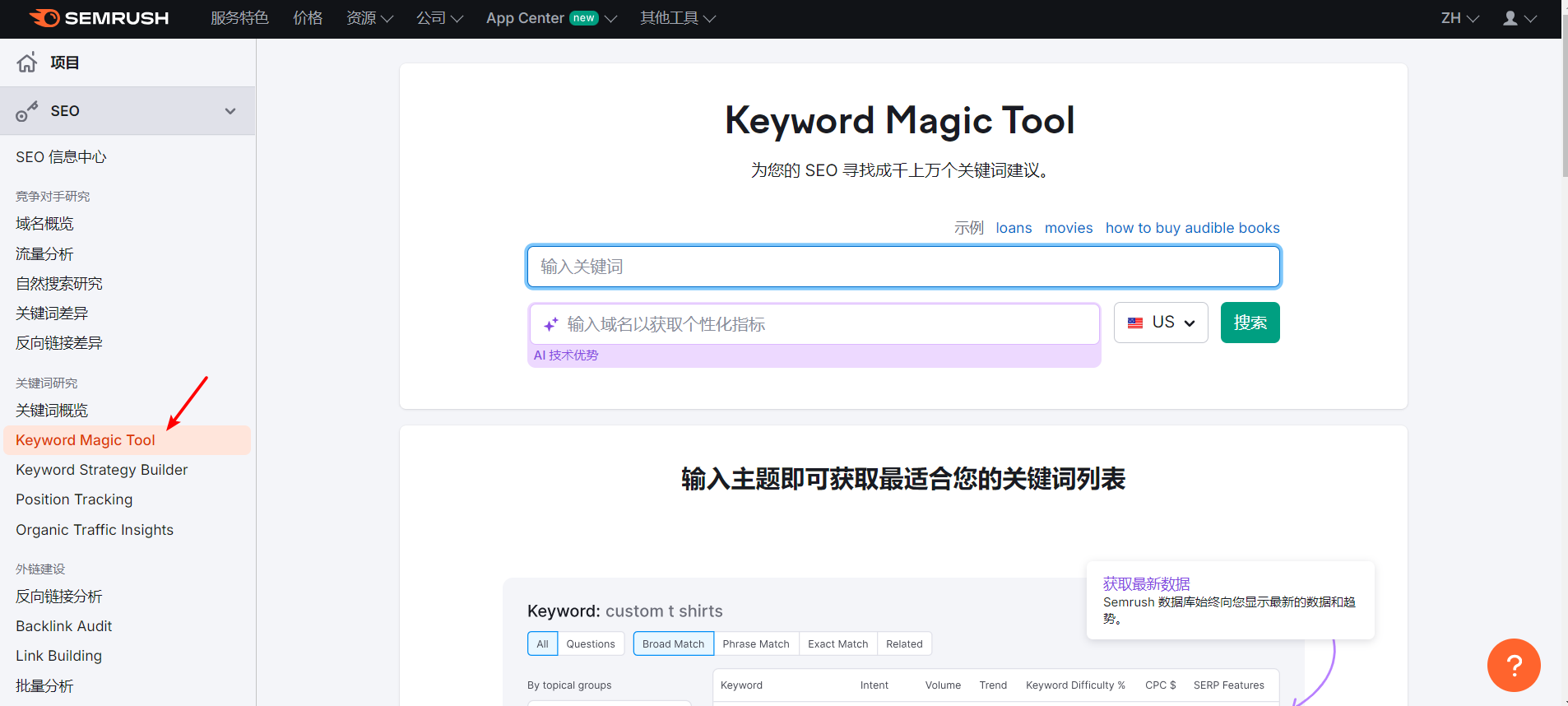
Task: Open Link Building
Action: pos(59,656)
